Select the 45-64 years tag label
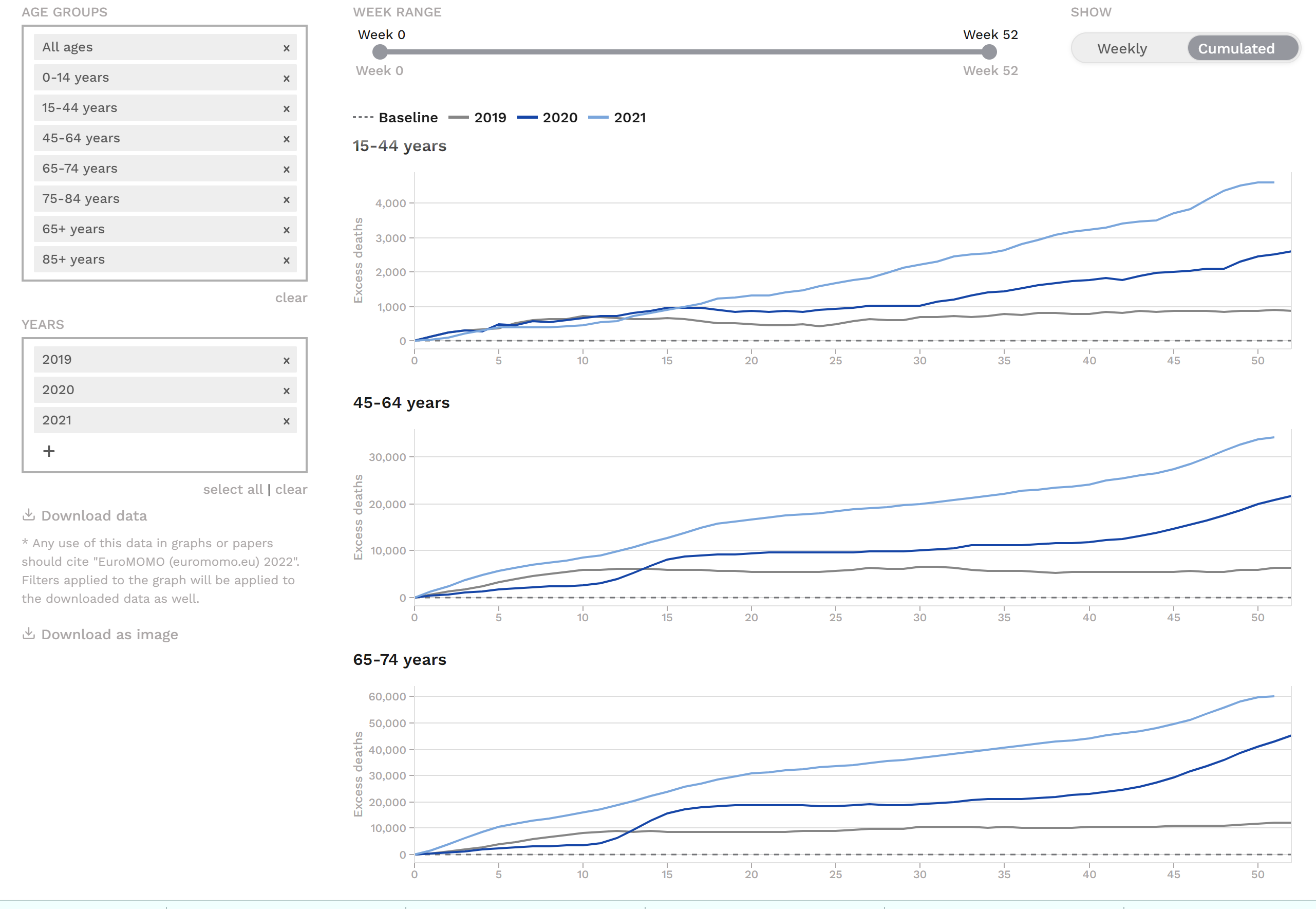The width and height of the screenshot is (1316, 909). [x=81, y=138]
